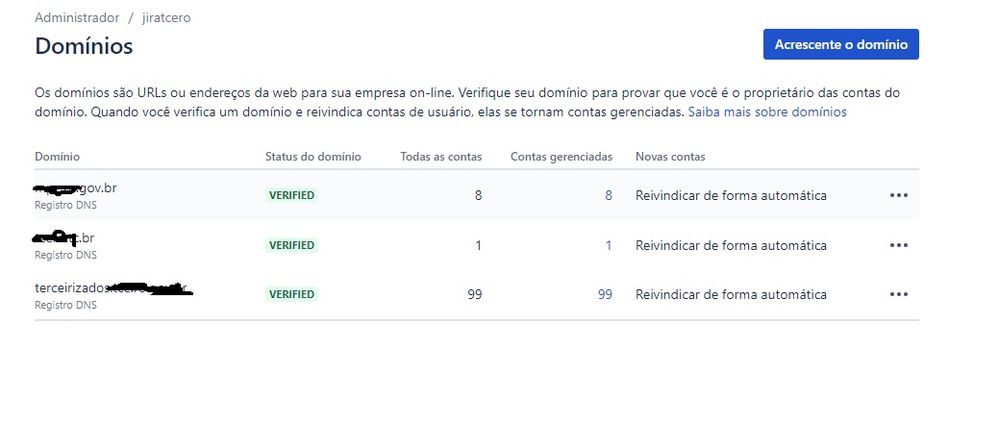
Task: Open more actions for the terceirizado domain
Action: click(898, 294)
